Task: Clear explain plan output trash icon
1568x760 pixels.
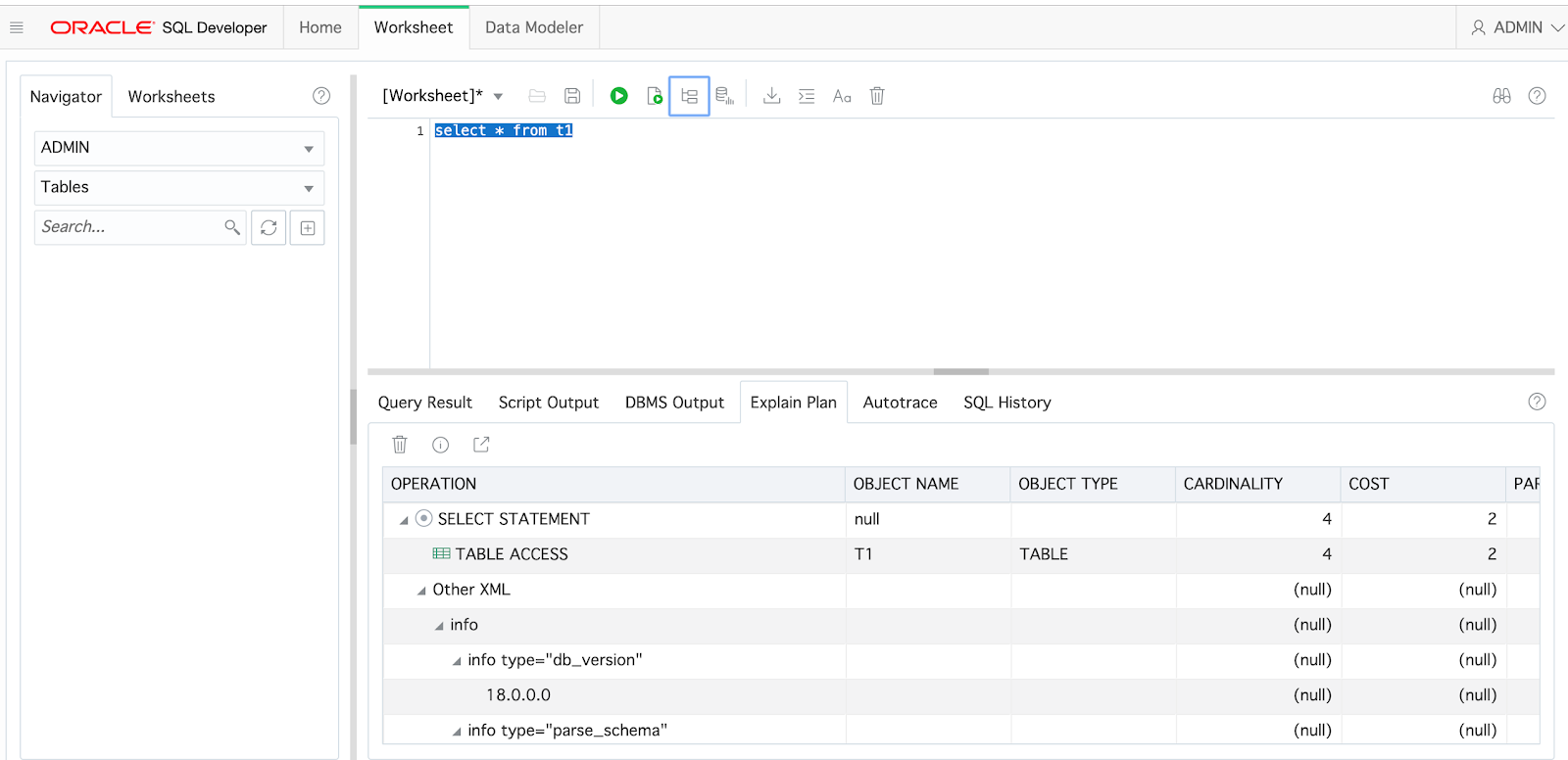Action: pyautogui.click(x=400, y=445)
